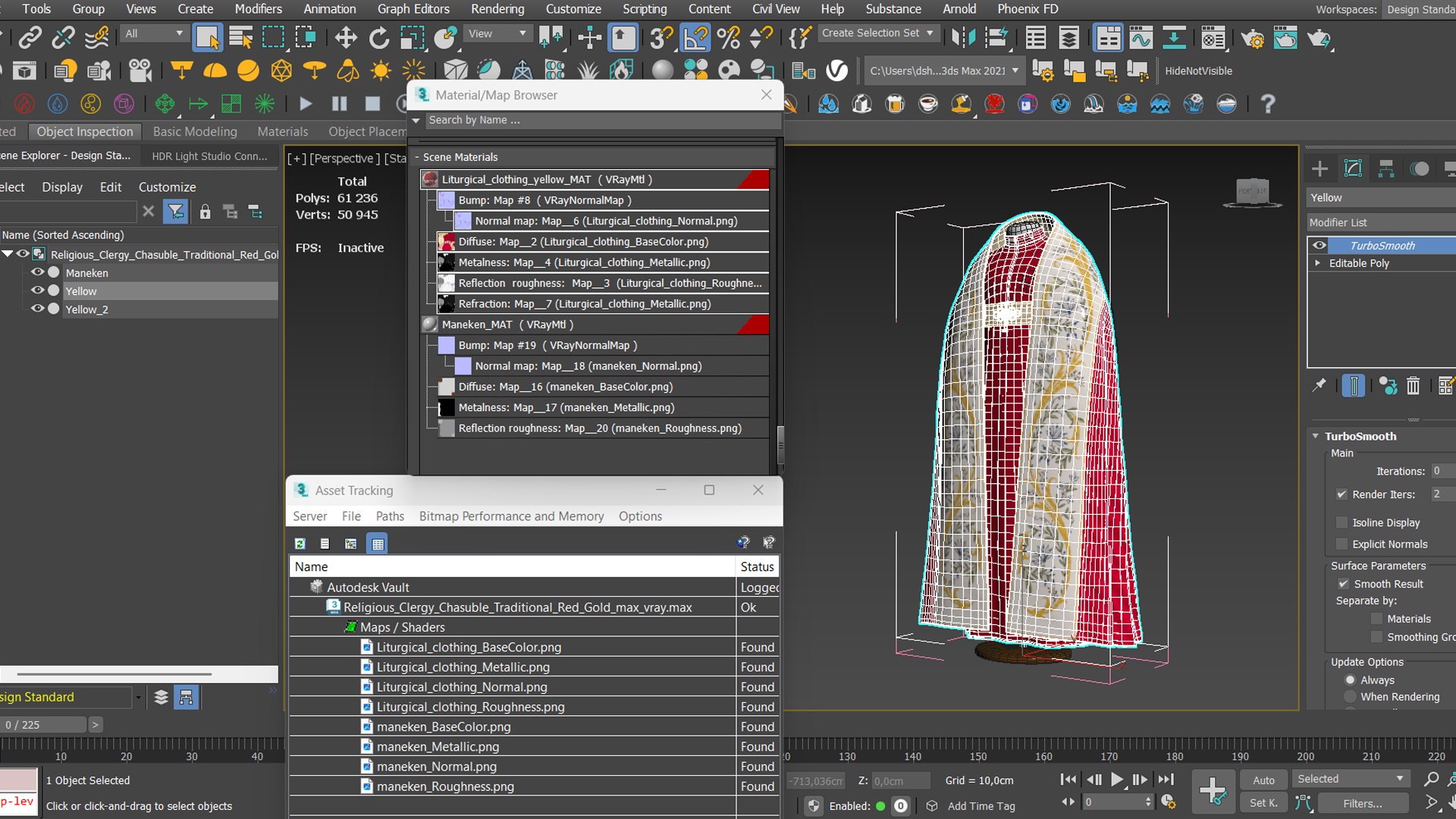
Task: Open the Rendering menu
Action: (497, 9)
